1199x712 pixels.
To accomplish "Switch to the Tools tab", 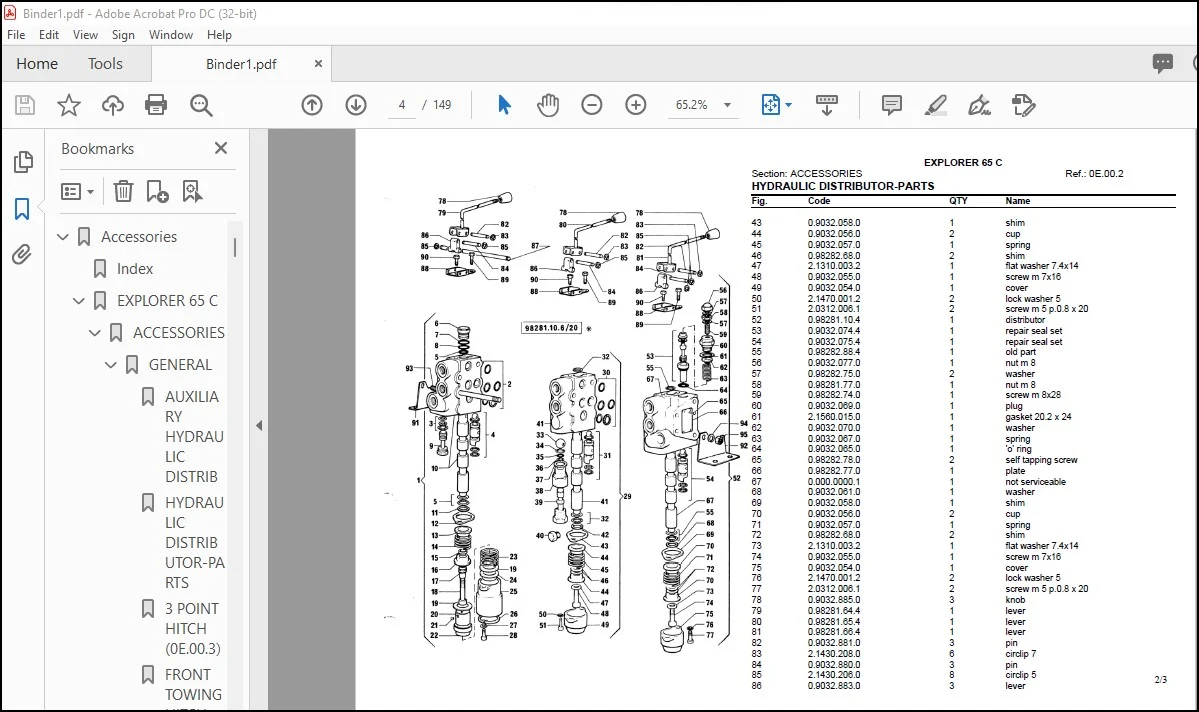I will [105, 64].
